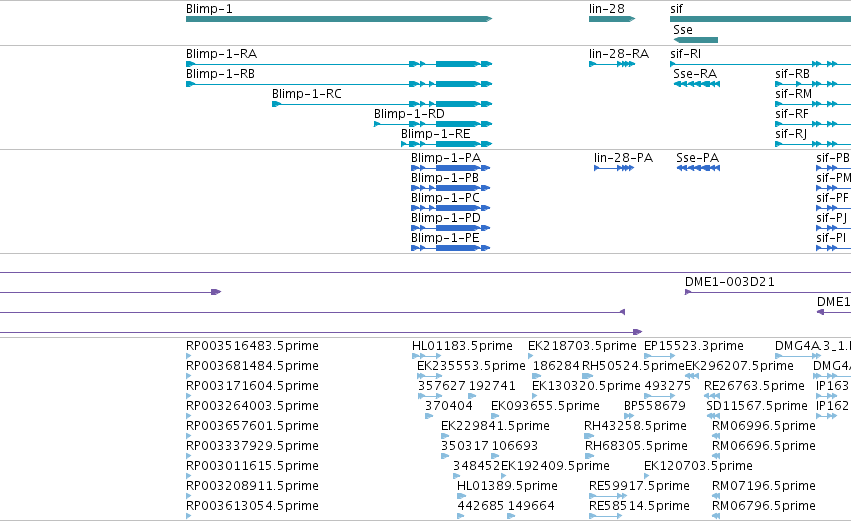
Task: Select the DME1-003D21 clone label
Action: click(729, 282)
